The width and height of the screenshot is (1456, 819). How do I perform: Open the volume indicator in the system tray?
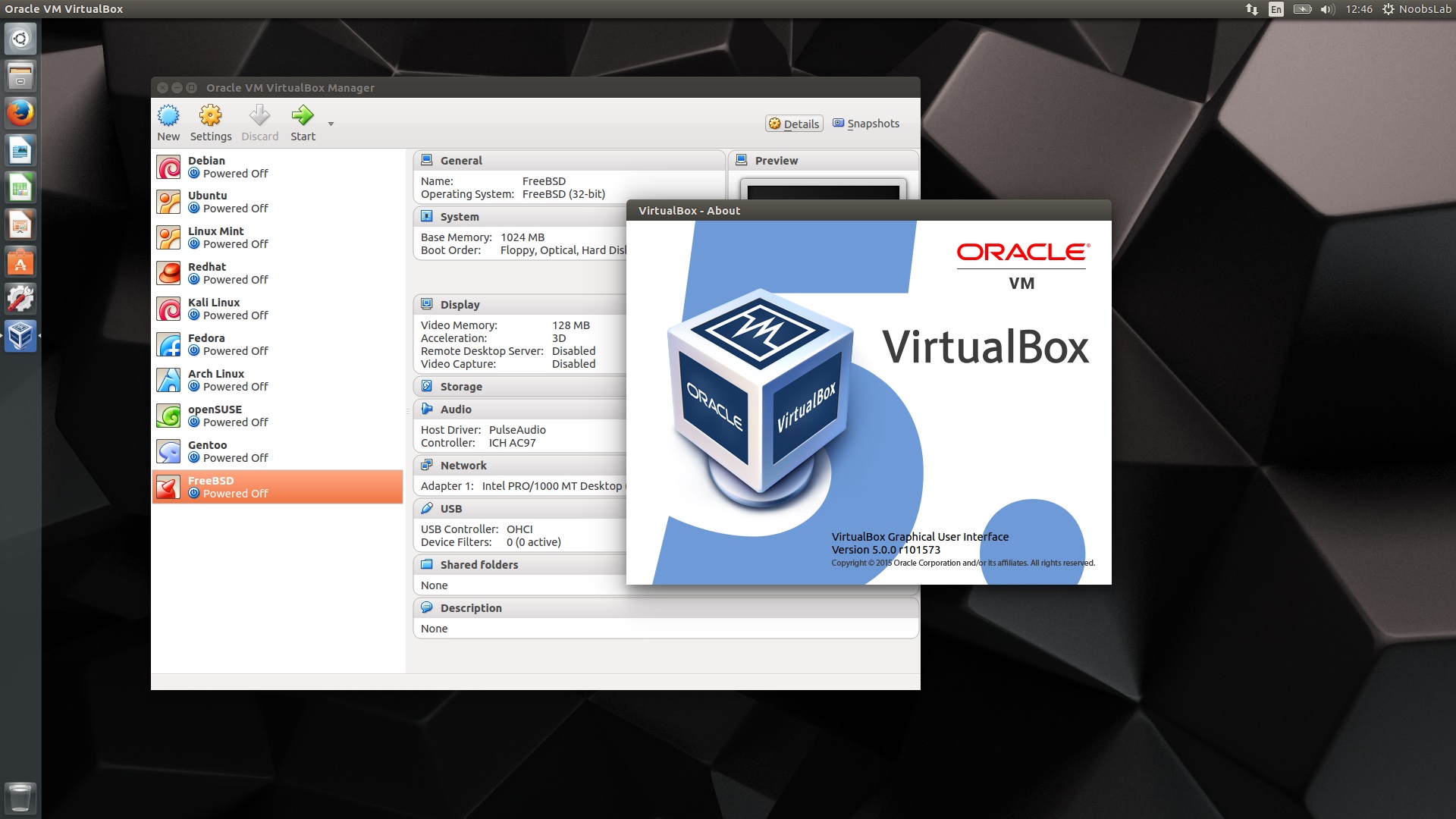1327,9
